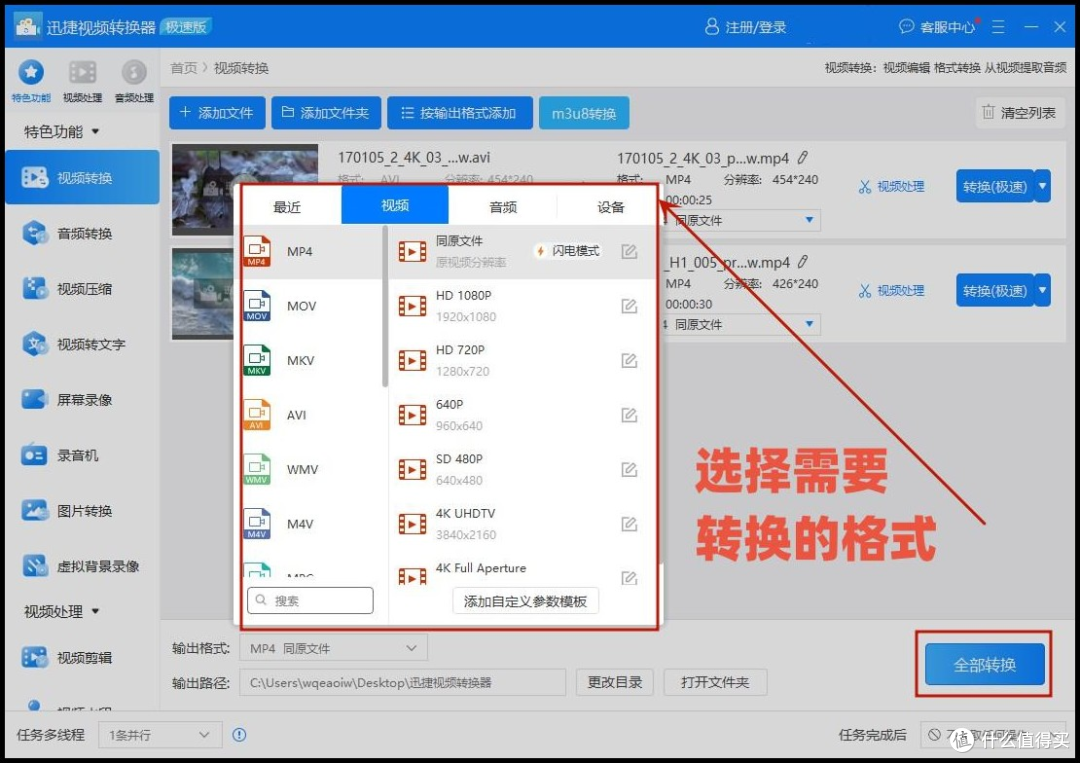The height and width of the screenshot is (763, 1080).
Task: Click the task multithread info icon
Action: coord(239,735)
